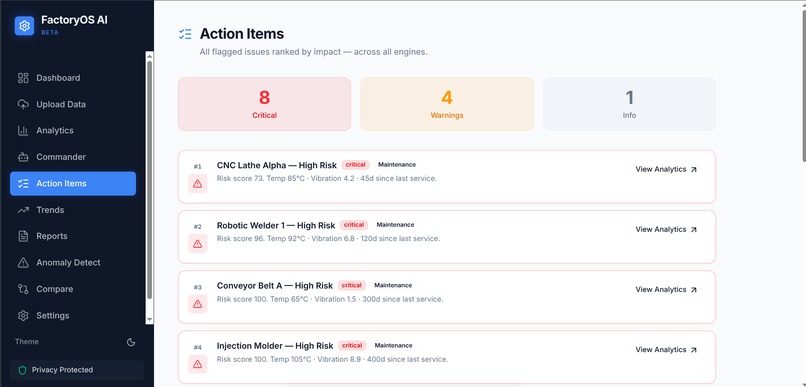Click critical tag on Robotic Welder 1
This screenshot has height=387, width=806.
(354, 225)
